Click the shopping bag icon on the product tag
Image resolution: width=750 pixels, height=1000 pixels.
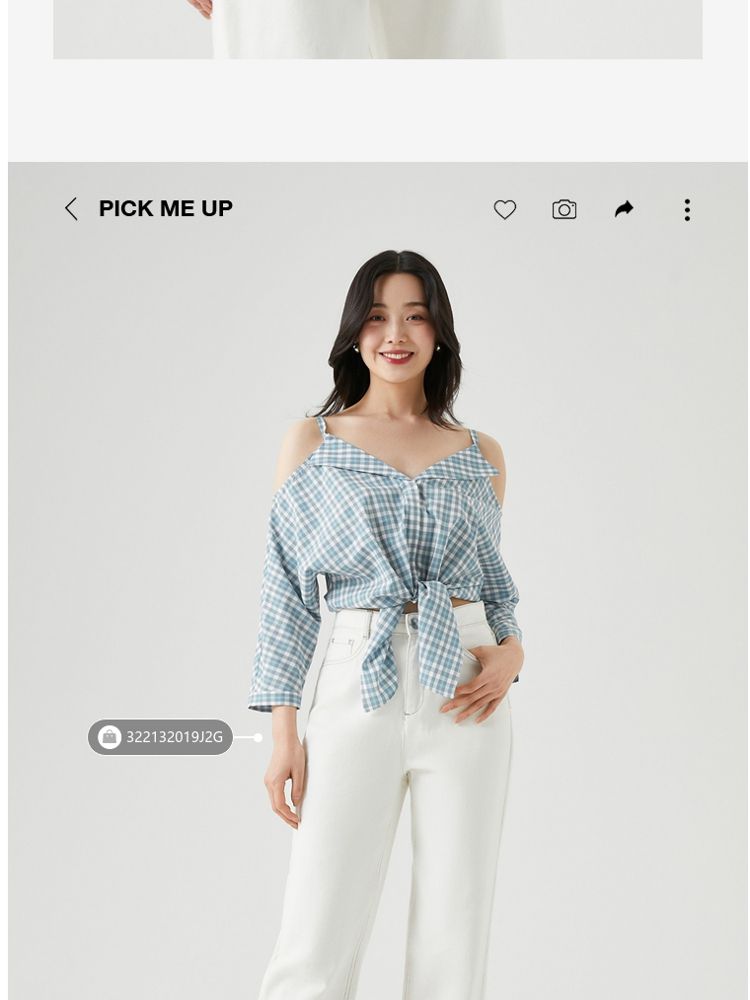point(109,737)
